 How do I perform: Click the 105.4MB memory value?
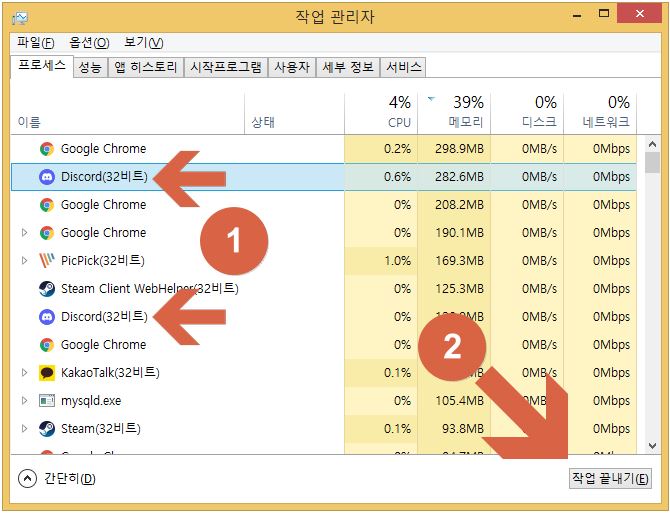coord(459,401)
